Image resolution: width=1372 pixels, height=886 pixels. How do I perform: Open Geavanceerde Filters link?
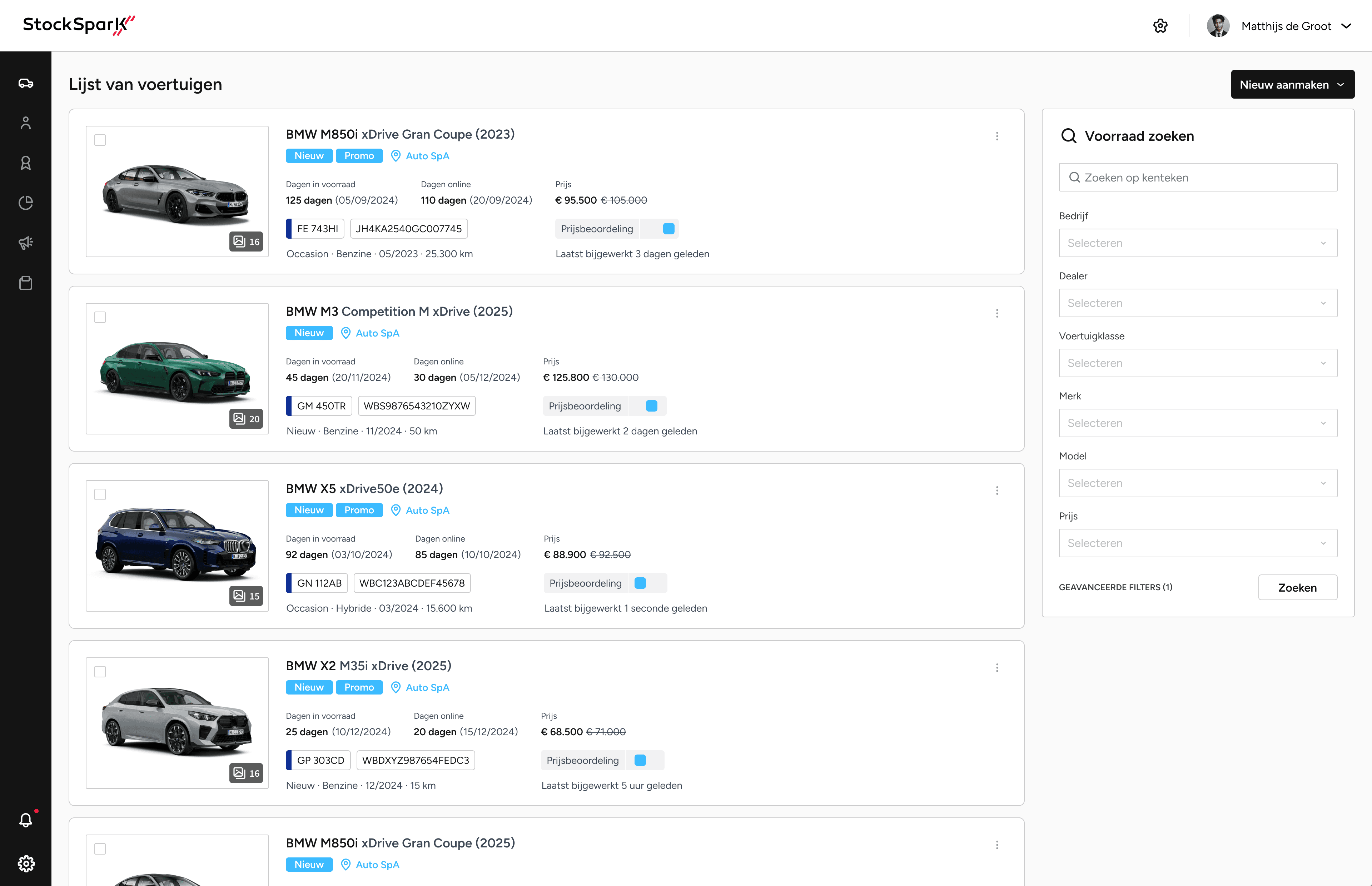click(1115, 587)
